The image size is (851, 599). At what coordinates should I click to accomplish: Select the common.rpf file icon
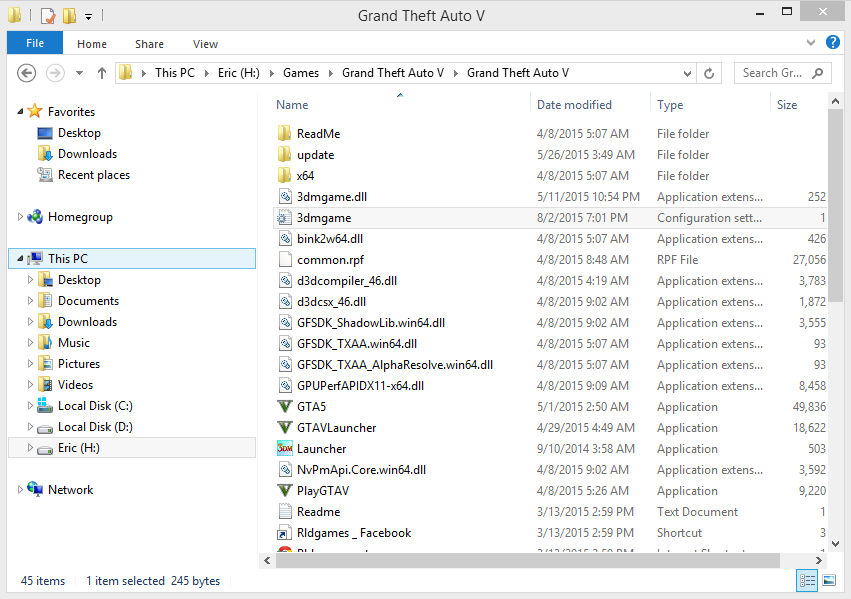[x=285, y=259]
